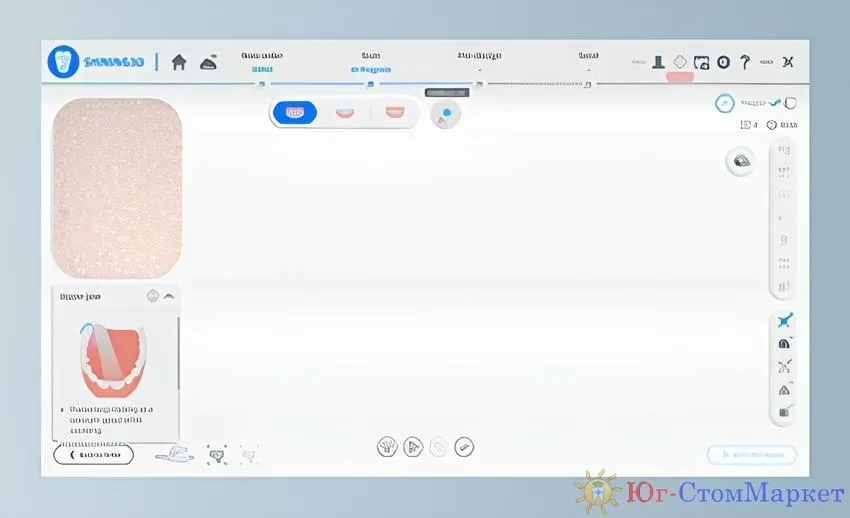Select the bite scan option

click(x=395, y=113)
